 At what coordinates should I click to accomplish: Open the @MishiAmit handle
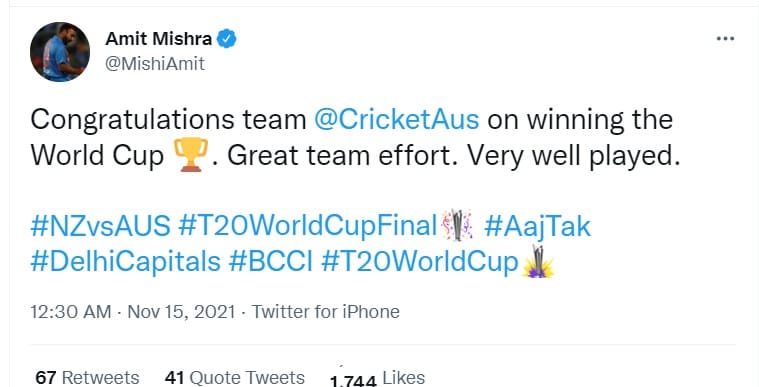tap(155, 64)
